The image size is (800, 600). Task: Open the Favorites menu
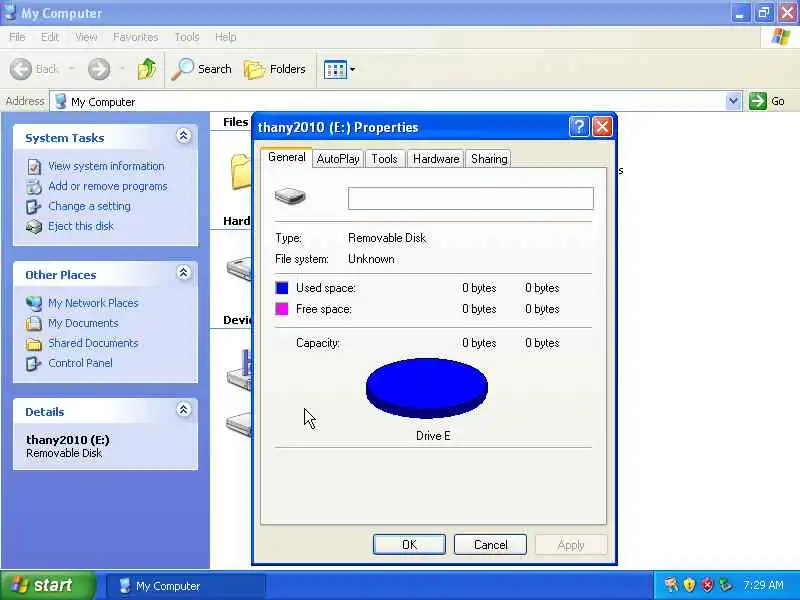click(136, 37)
